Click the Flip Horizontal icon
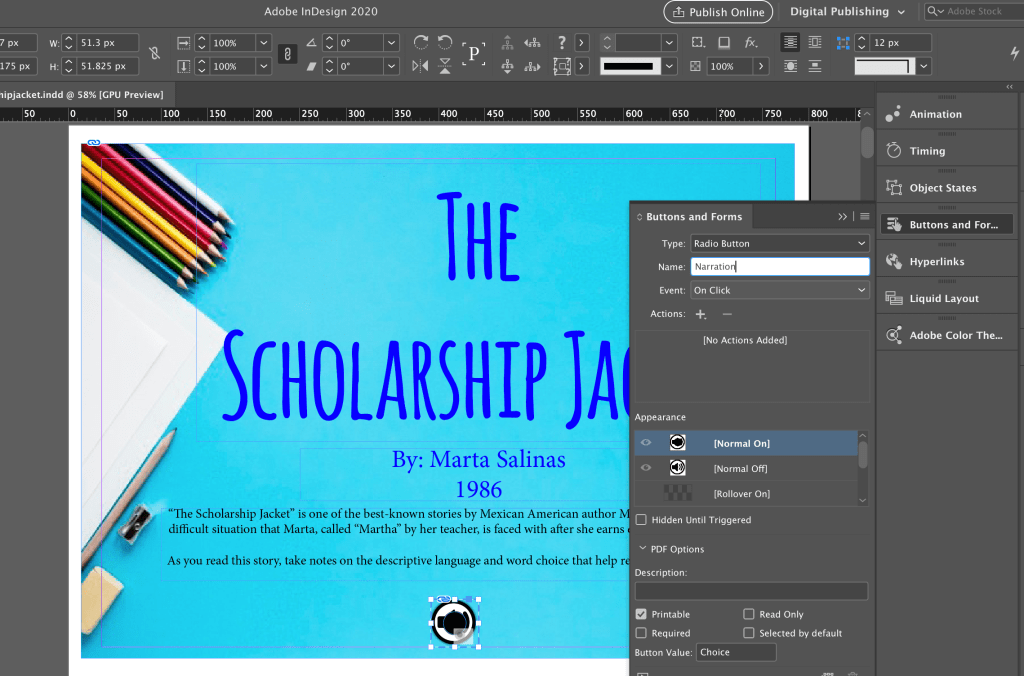1024x676 pixels. 421,66
